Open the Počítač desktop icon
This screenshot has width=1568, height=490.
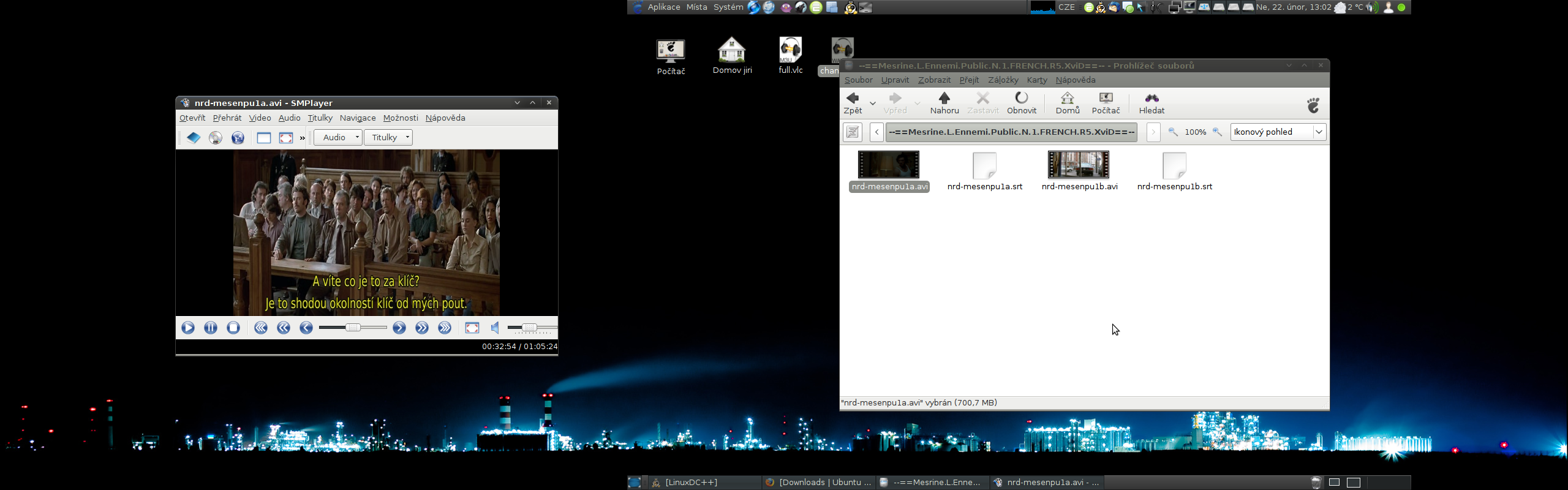(x=671, y=57)
